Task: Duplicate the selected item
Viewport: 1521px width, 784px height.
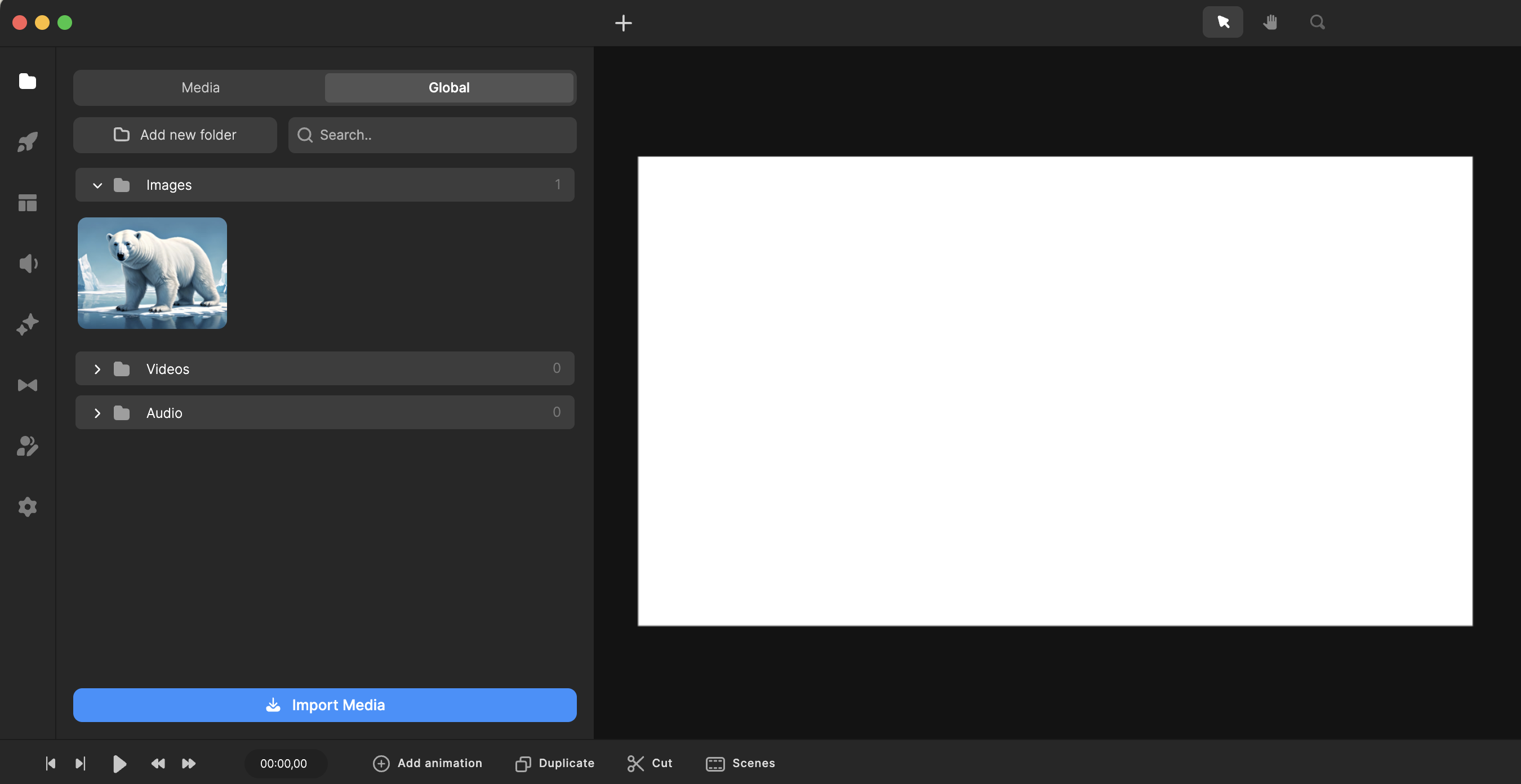Action: [555, 763]
